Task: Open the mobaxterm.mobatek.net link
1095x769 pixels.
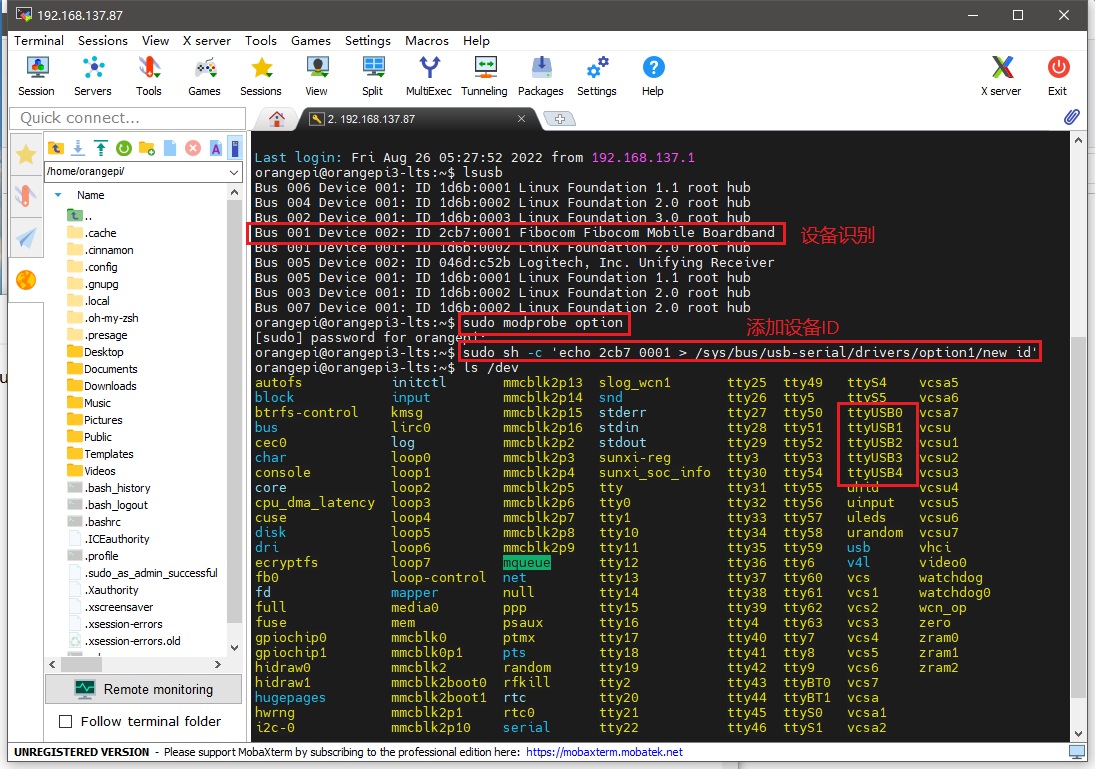Action: click(x=604, y=752)
